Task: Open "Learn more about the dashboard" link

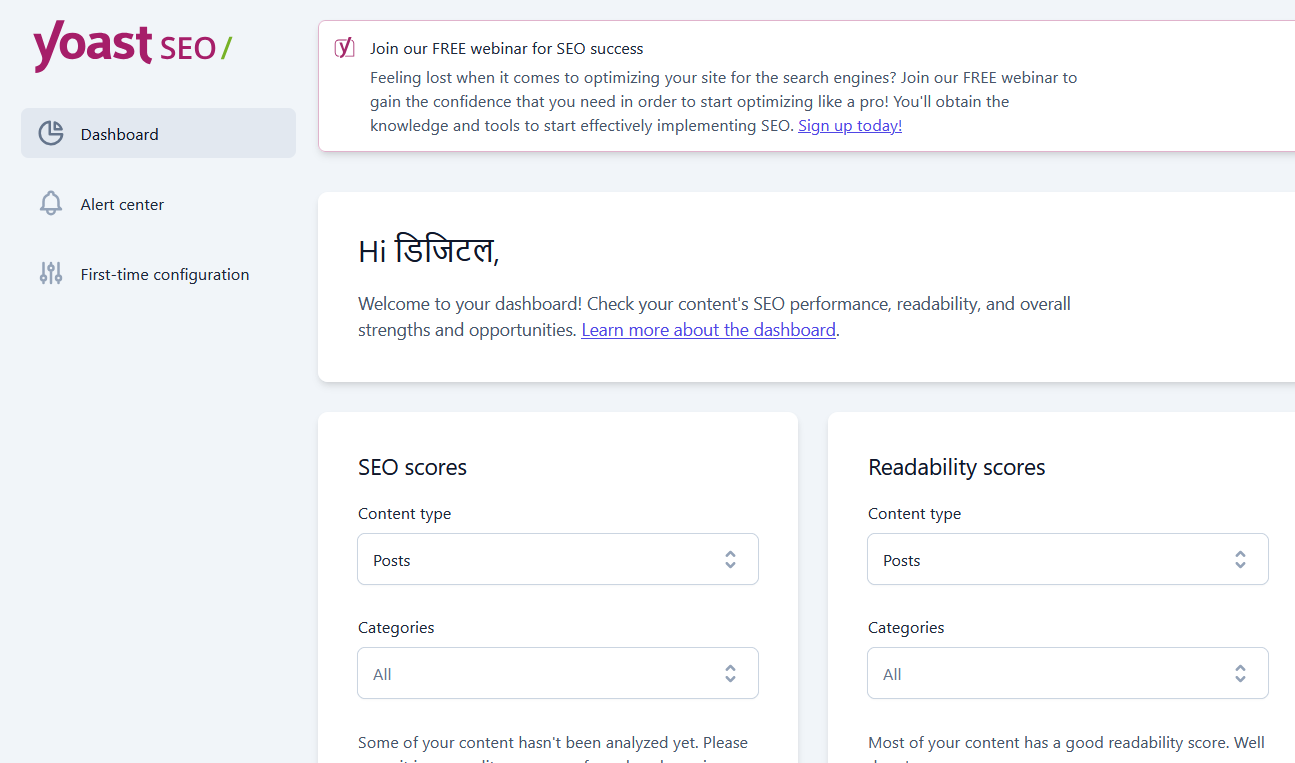Action: point(708,330)
